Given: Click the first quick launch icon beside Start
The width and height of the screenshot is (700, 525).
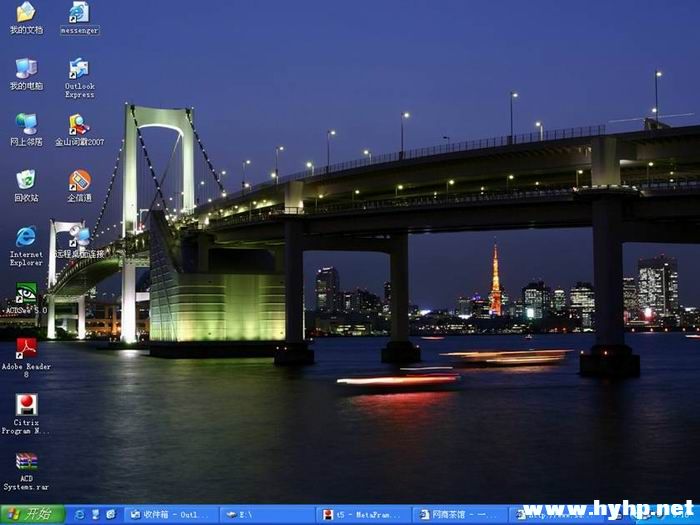Looking at the screenshot, I should (80, 514).
